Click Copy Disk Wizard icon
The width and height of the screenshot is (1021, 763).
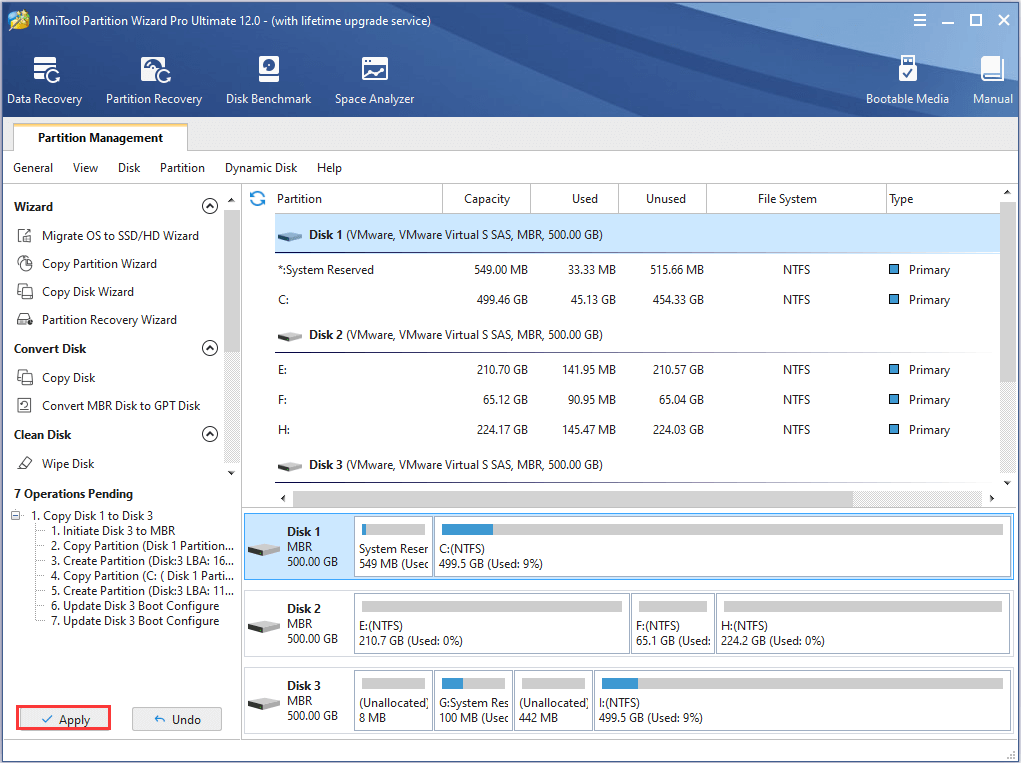[x=25, y=292]
